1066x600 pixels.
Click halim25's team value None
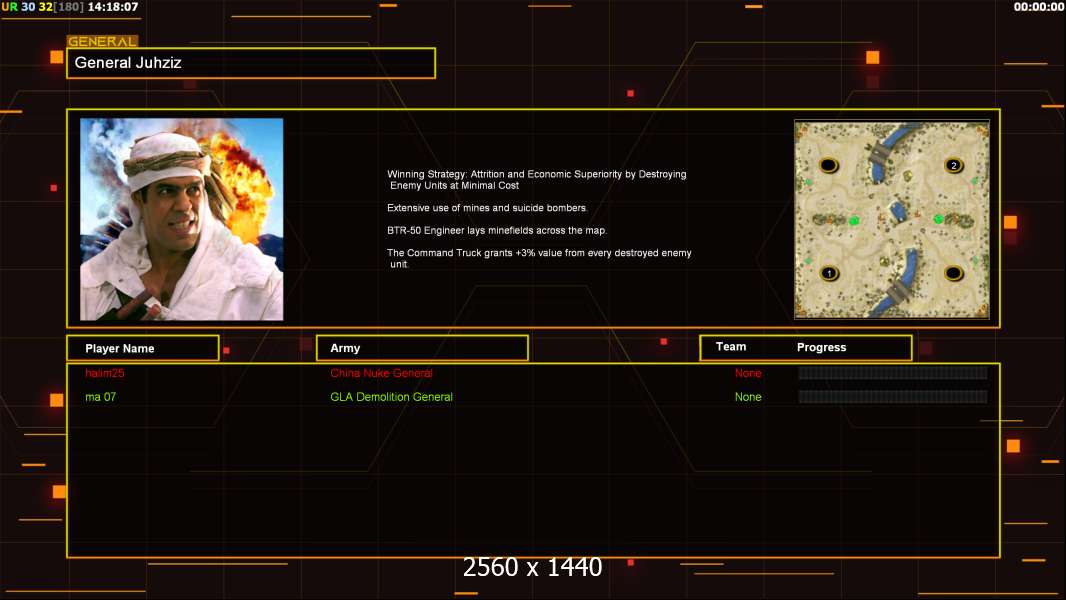point(748,373)
